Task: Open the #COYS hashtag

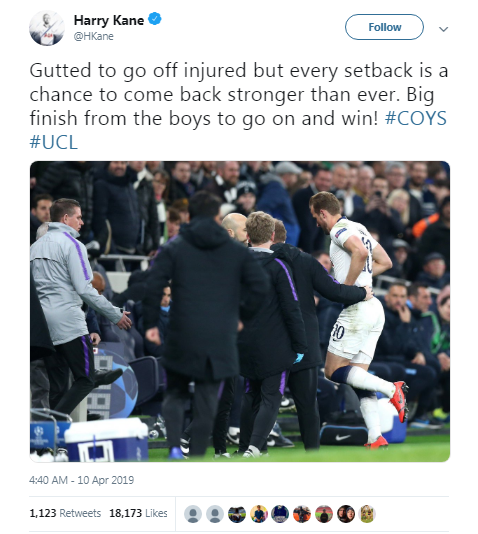Action: (416, 118)
